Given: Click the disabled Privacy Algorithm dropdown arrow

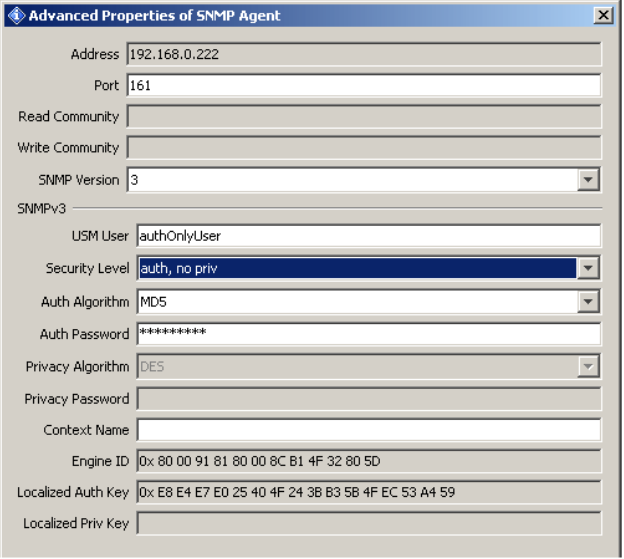Looking at the screenshot, I should (x=589, y=367).
